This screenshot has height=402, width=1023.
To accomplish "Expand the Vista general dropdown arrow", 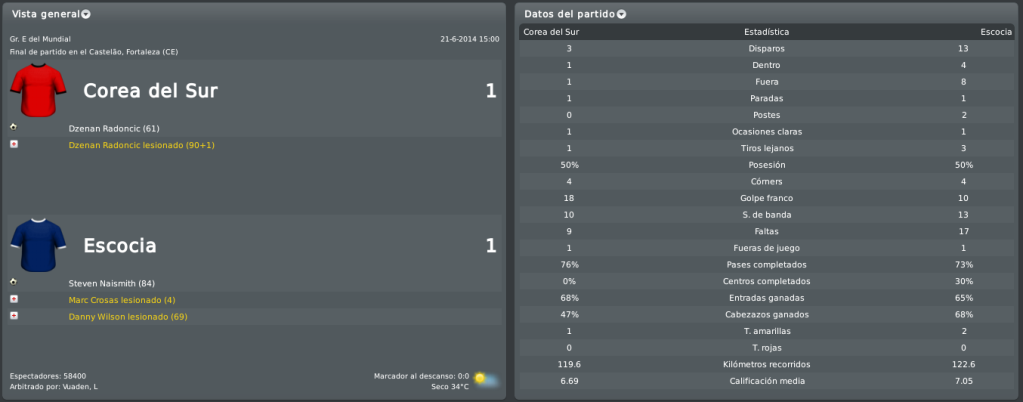I will click(87, 14).
